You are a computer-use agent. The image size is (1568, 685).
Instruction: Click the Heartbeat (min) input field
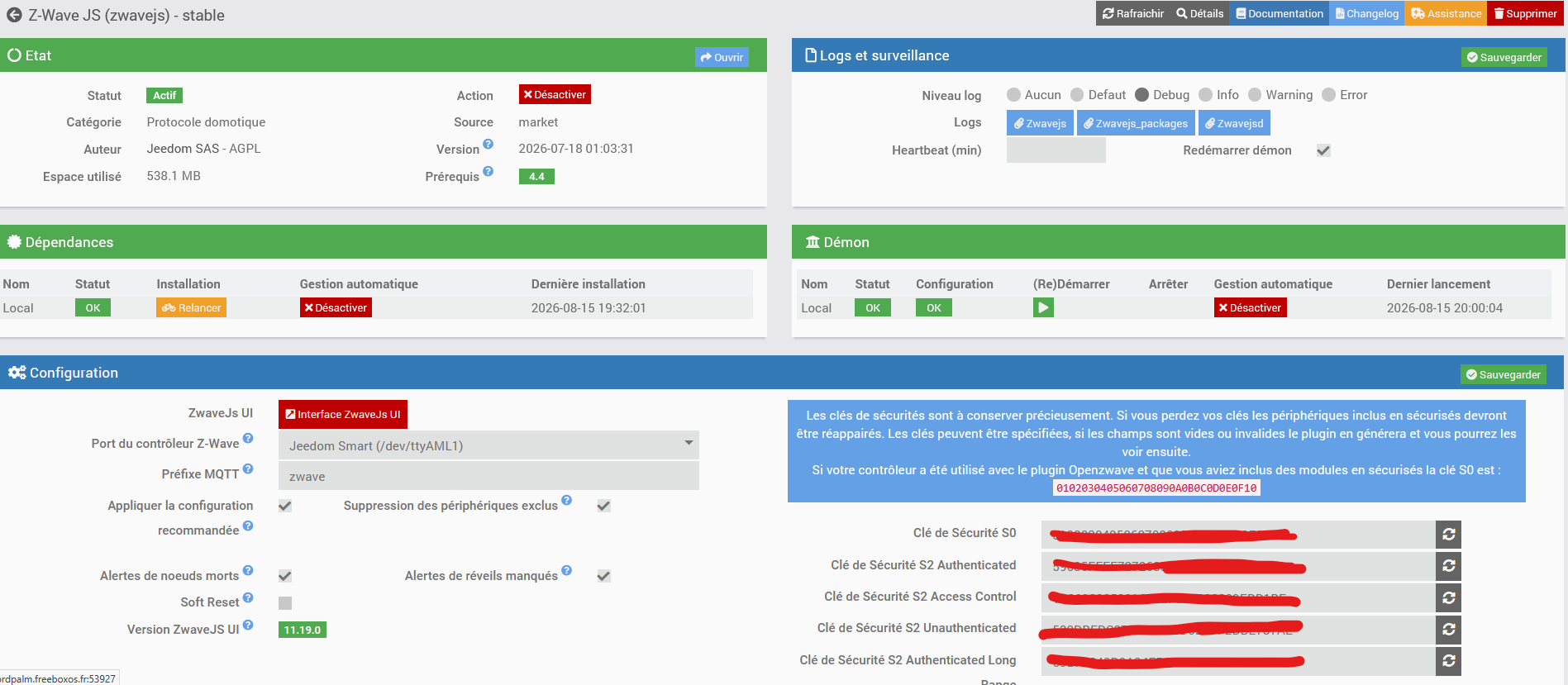tap(1056, 150)
